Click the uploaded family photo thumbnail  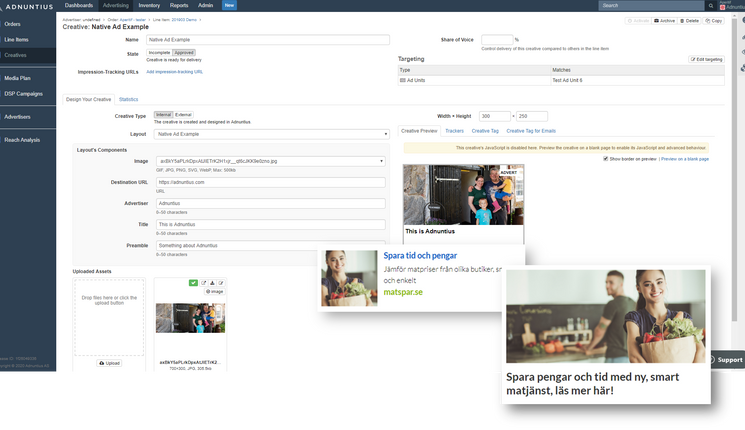tap(191, 318)
